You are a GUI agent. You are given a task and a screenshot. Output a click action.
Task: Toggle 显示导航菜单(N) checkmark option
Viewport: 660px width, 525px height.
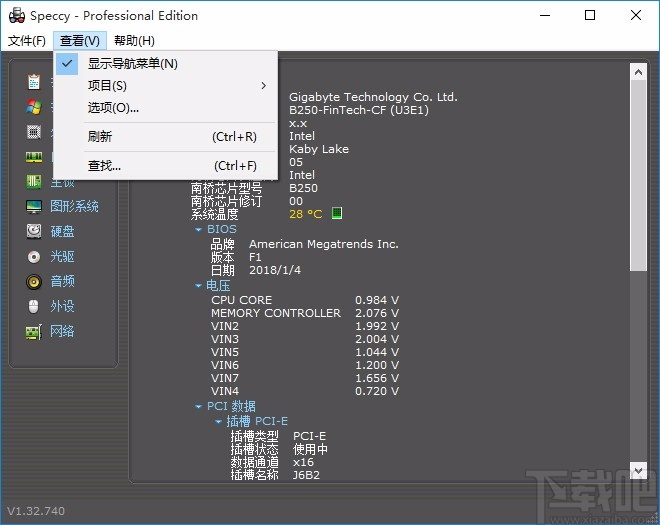coord(165,64)
